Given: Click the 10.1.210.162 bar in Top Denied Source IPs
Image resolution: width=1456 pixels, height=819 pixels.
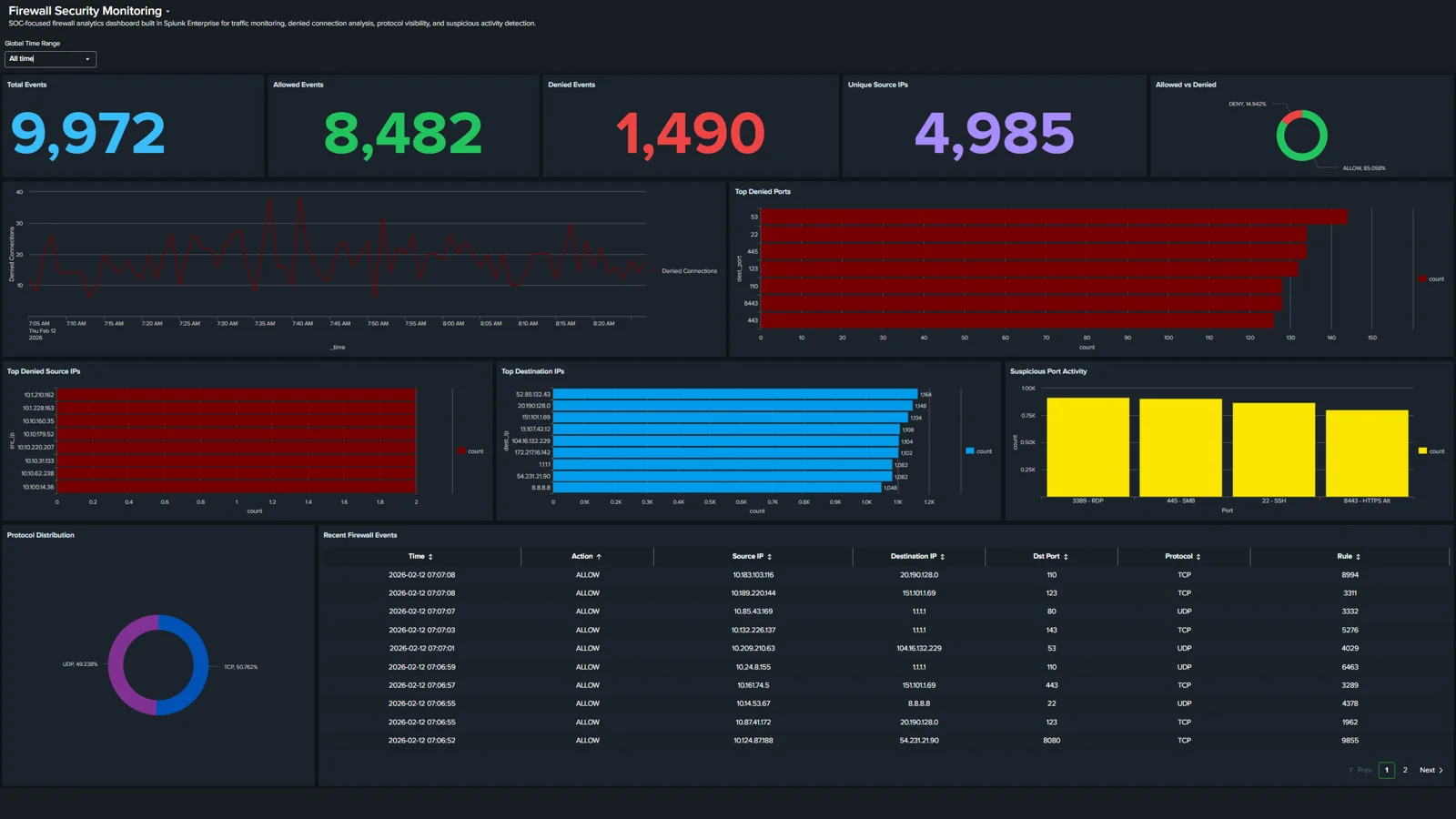Looking at the screenshot, I should click(x=237, y=395).
